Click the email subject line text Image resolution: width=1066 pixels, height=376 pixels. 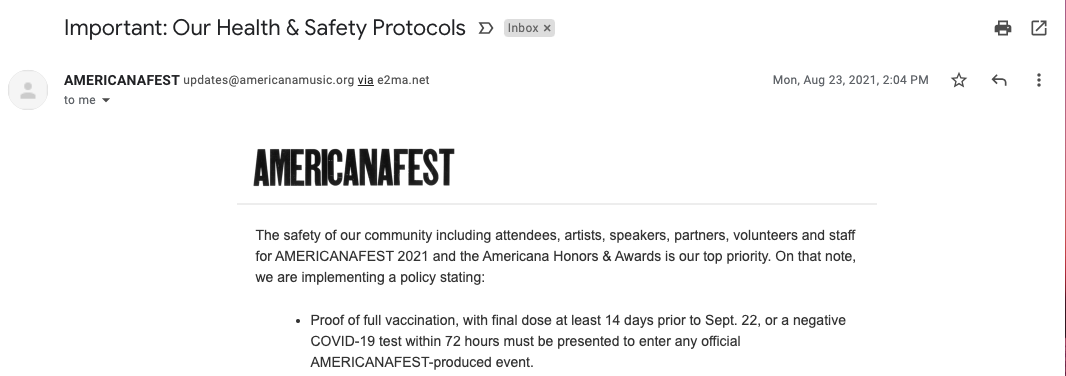[x=264, y=28]
